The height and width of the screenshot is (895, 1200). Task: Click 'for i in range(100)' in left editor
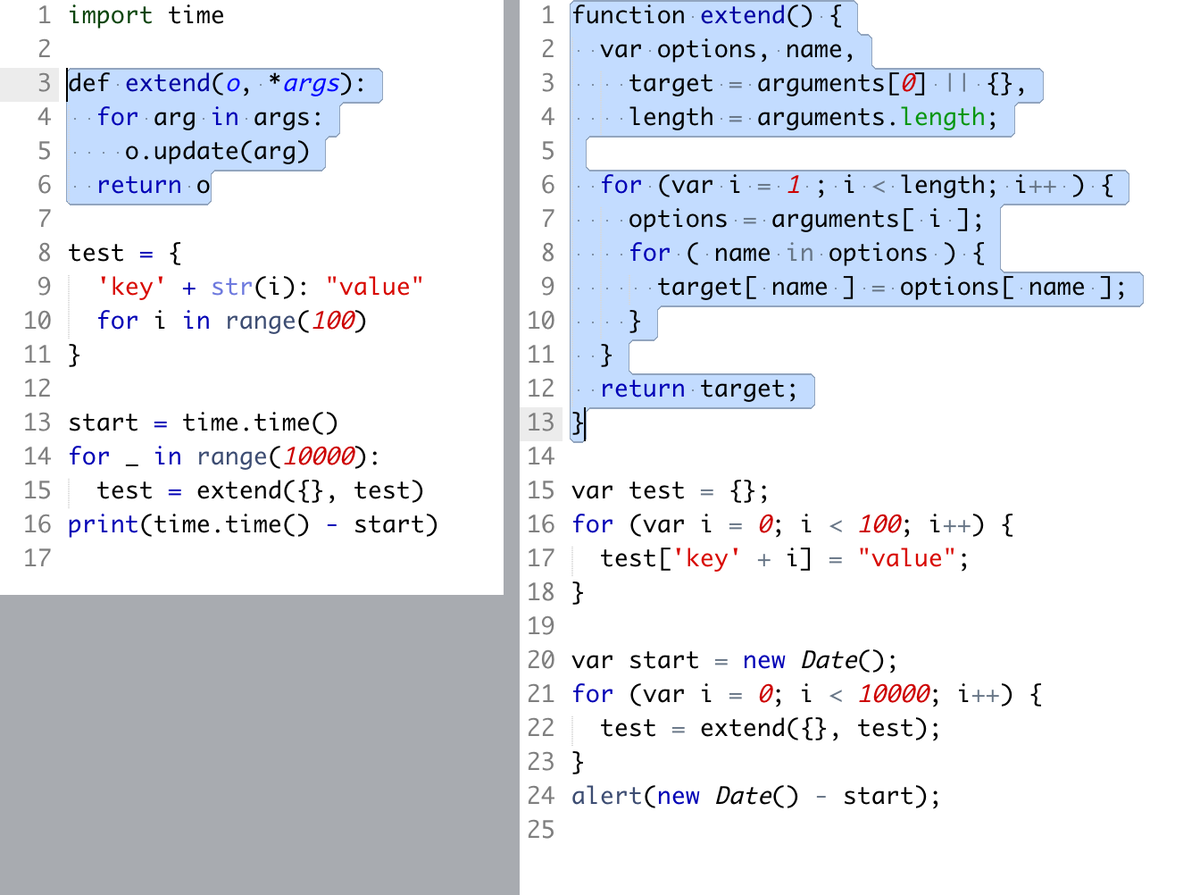(x=232, y=321)
